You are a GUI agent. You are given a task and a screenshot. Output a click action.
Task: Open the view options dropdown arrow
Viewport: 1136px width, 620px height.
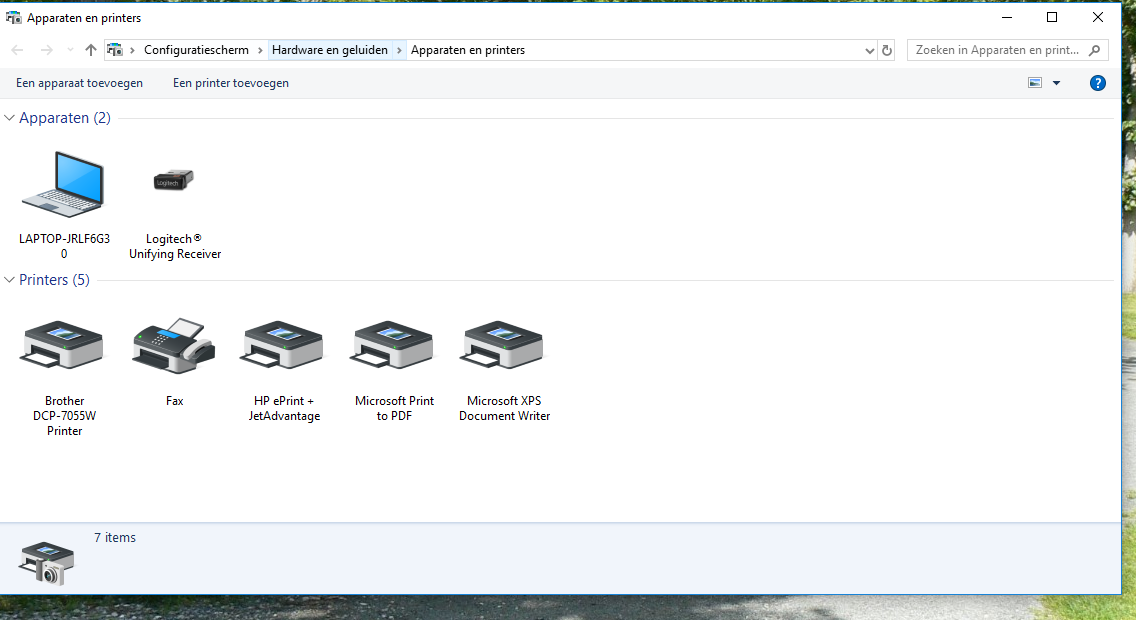pos(1056,83)
